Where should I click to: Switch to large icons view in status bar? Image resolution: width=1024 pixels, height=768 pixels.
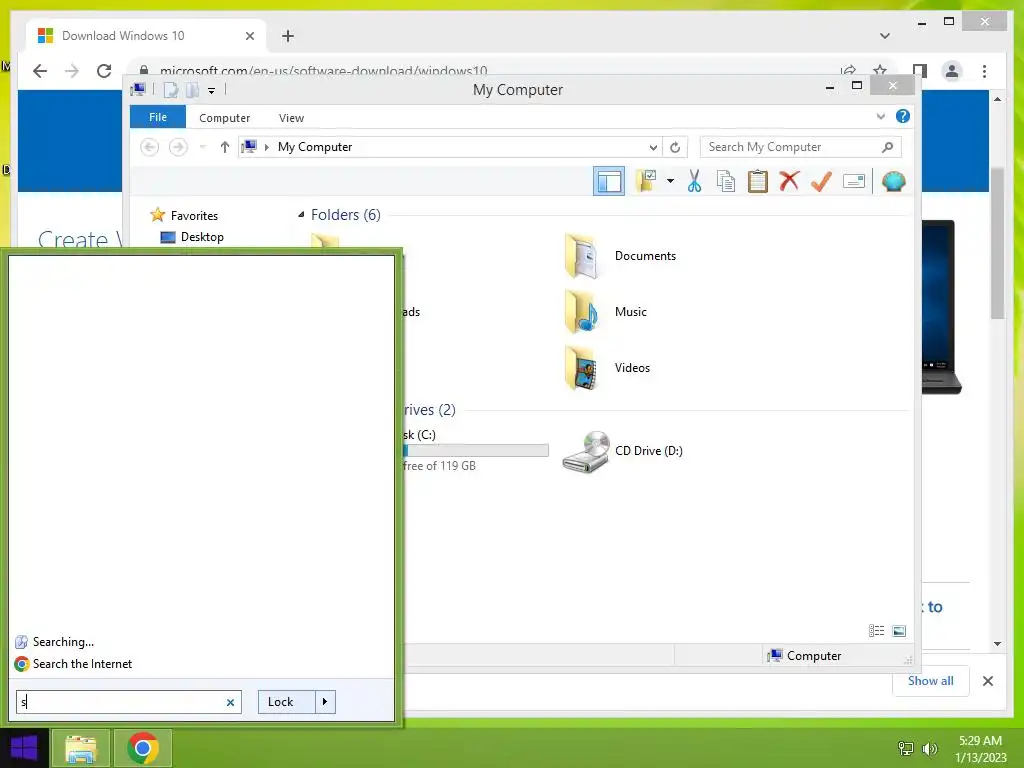[x=899, y=630]
